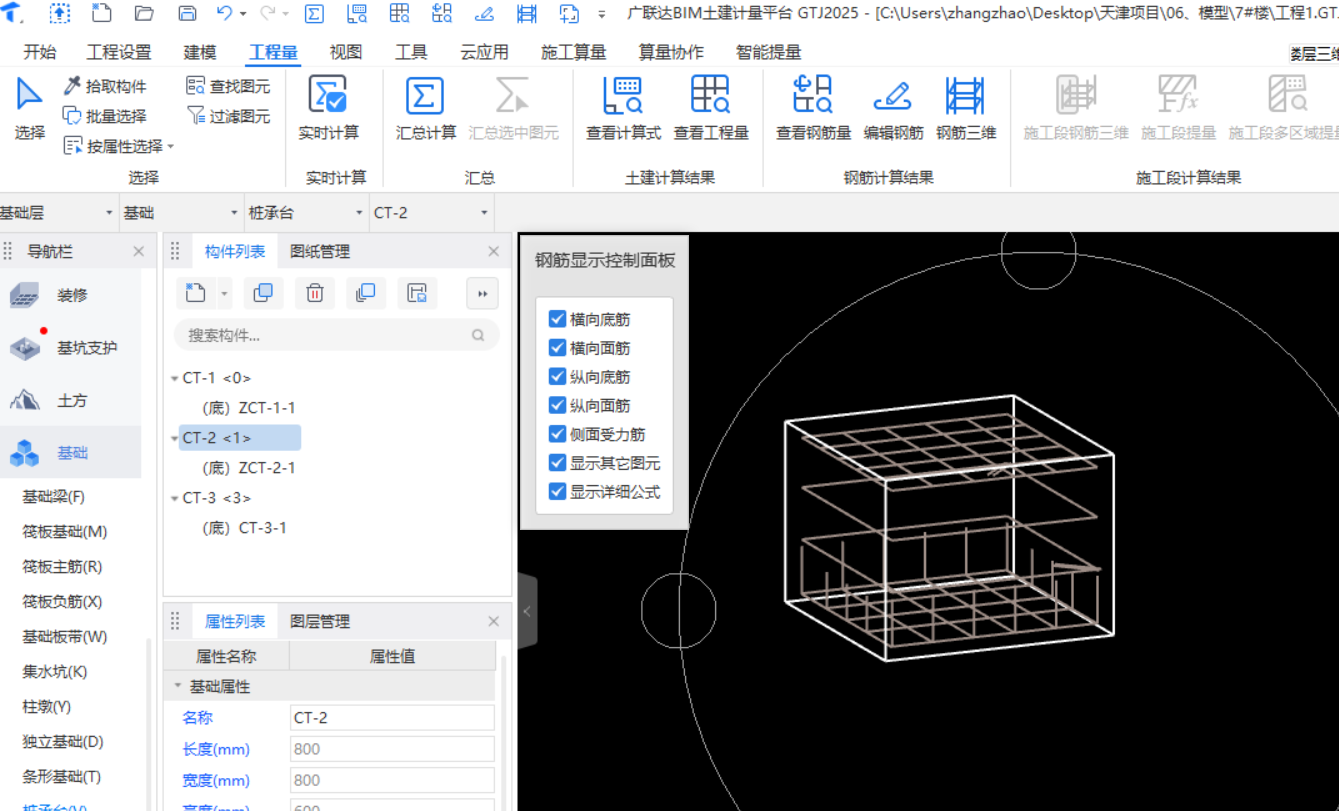Select 基坑支护 in the navigation bar
This screenshot has width=1339, height=811.
(71, 348)
